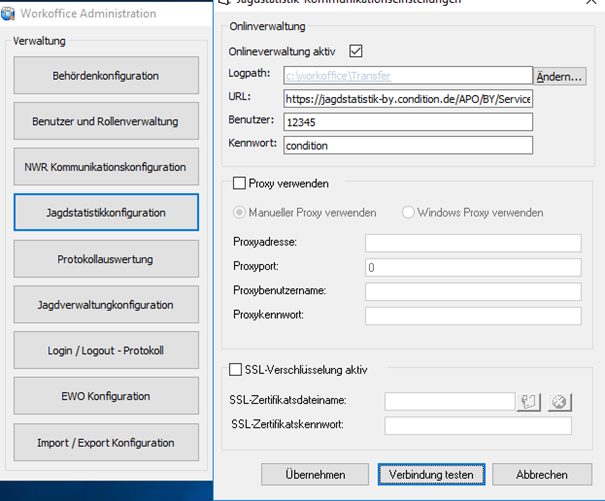Screen dimensions: 605x501
Task: Click the Ändern... button for Logpath
Action: (560, 76)
